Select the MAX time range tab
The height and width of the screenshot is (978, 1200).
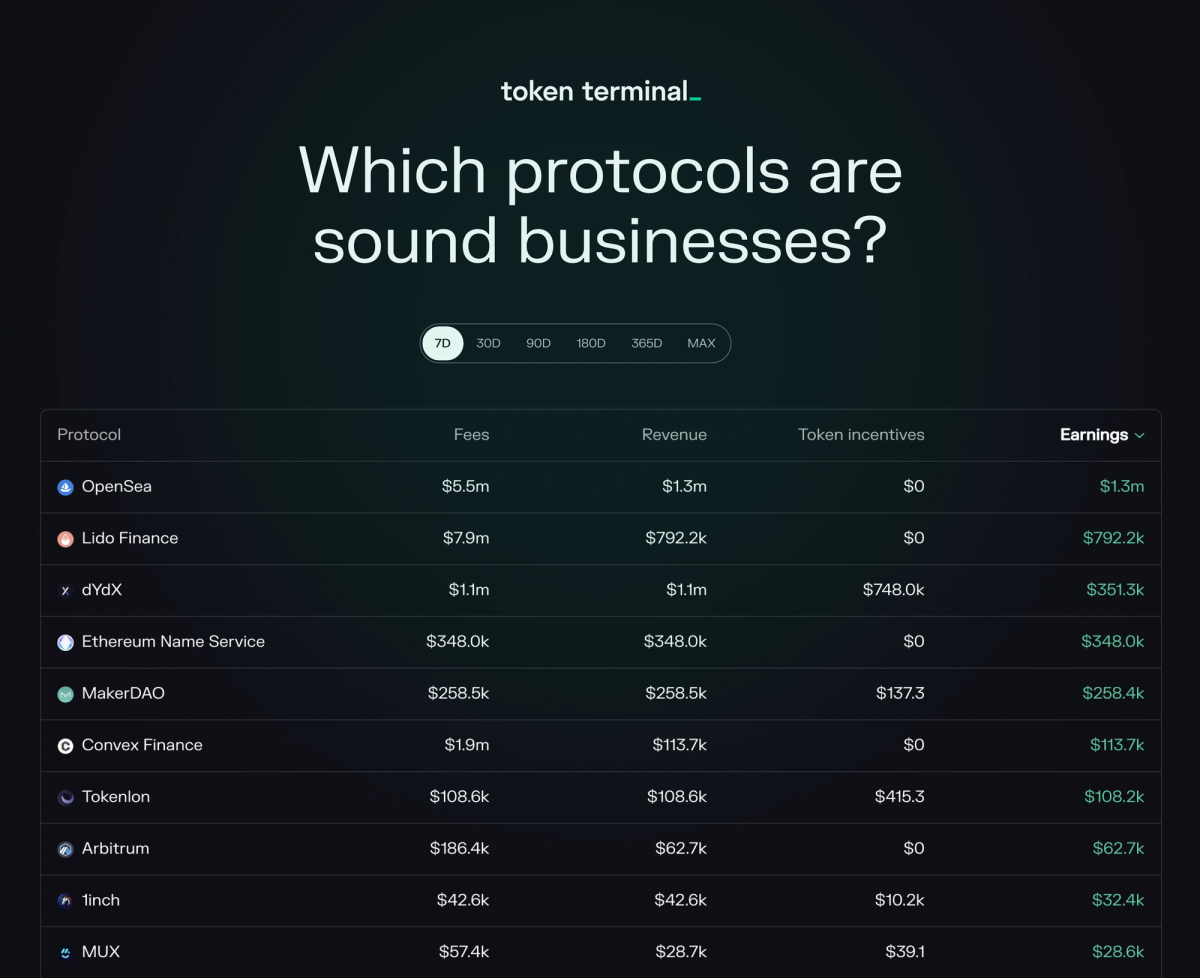(701, 343)
